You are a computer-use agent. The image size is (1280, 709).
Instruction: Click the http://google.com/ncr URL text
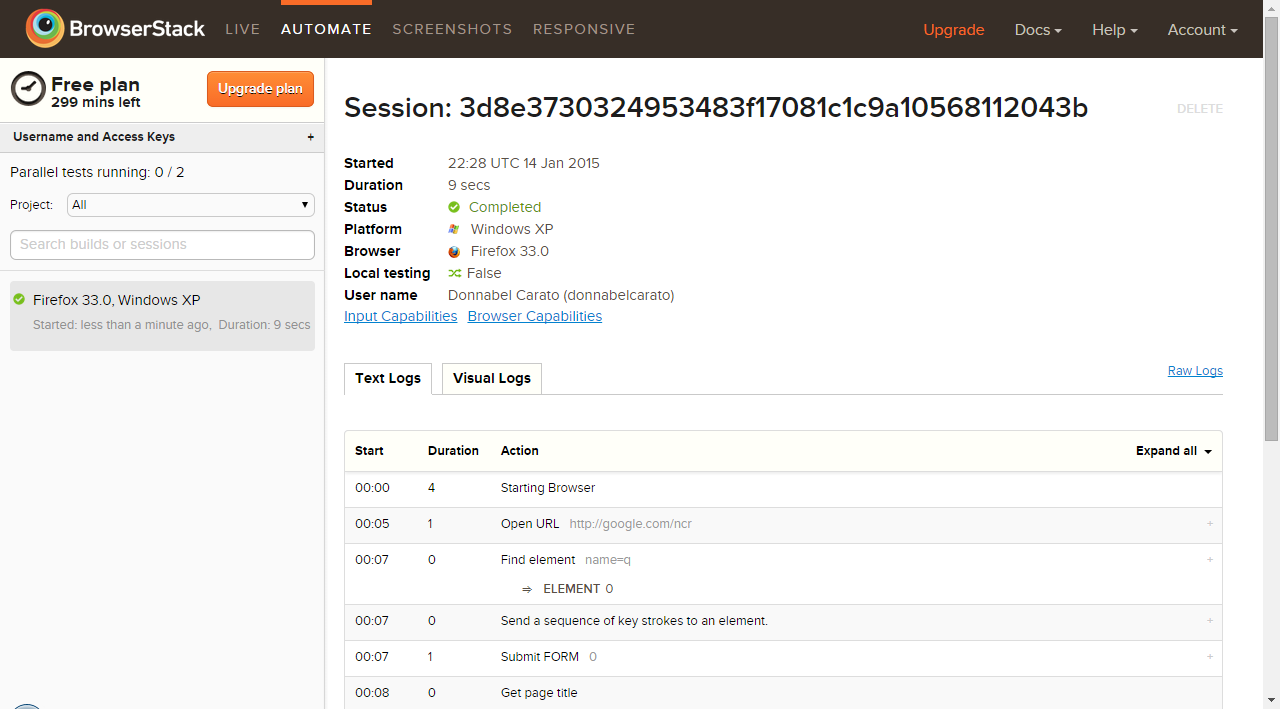point(630,524)
